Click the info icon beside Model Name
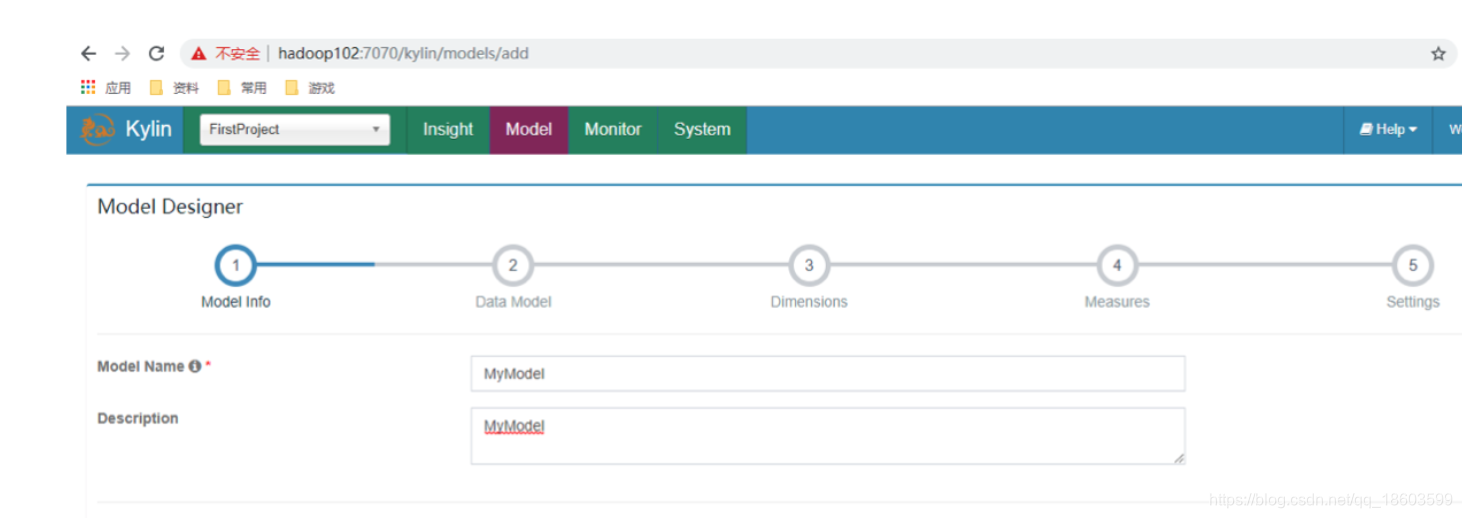 (x=194, y=367)
